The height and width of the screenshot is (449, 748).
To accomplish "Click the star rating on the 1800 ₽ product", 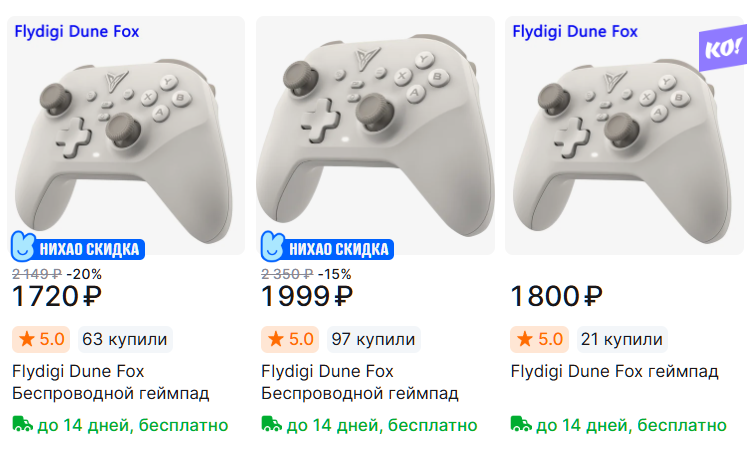I will (538, 339).
